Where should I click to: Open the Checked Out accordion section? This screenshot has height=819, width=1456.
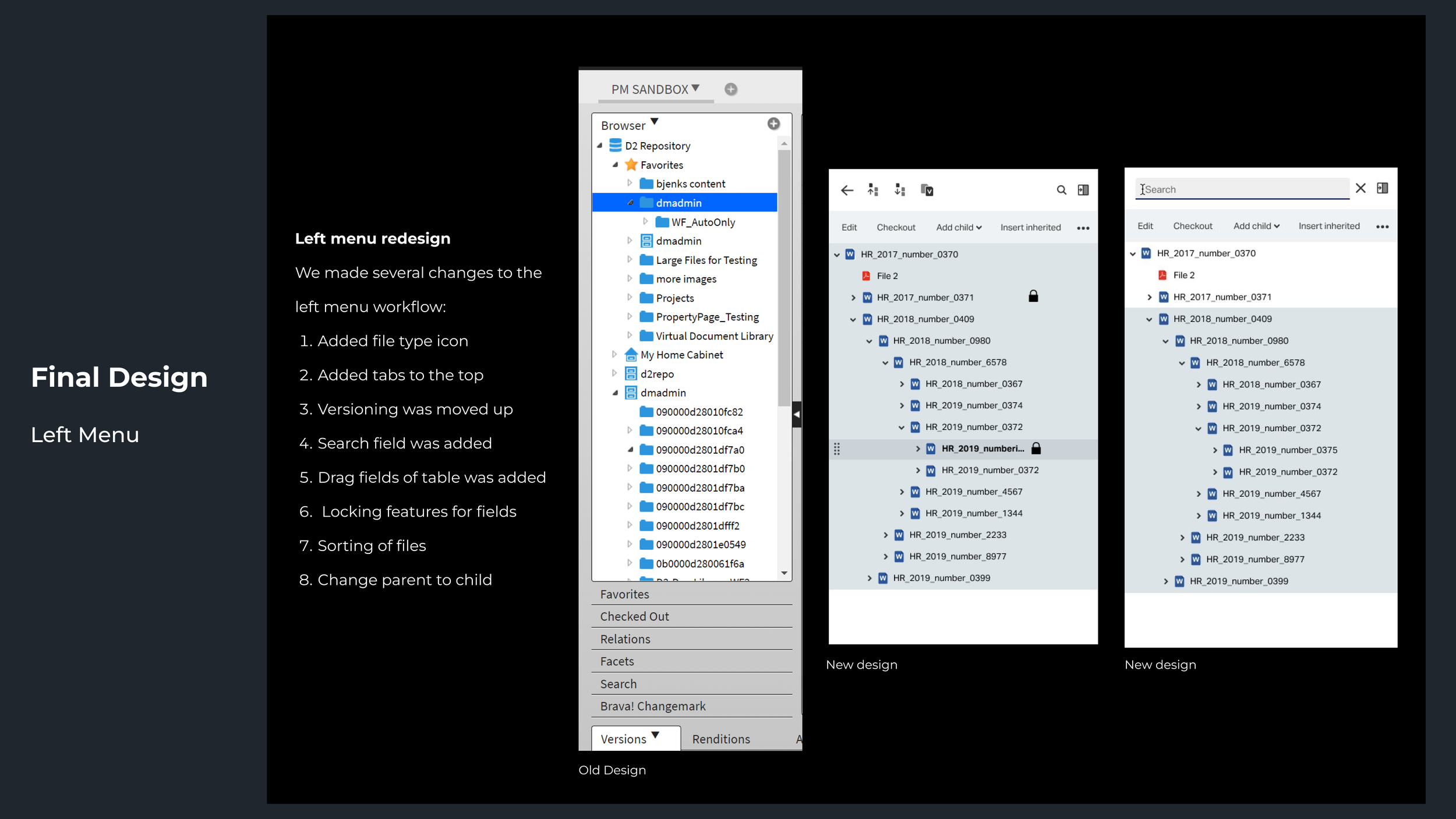pos(692,616)
